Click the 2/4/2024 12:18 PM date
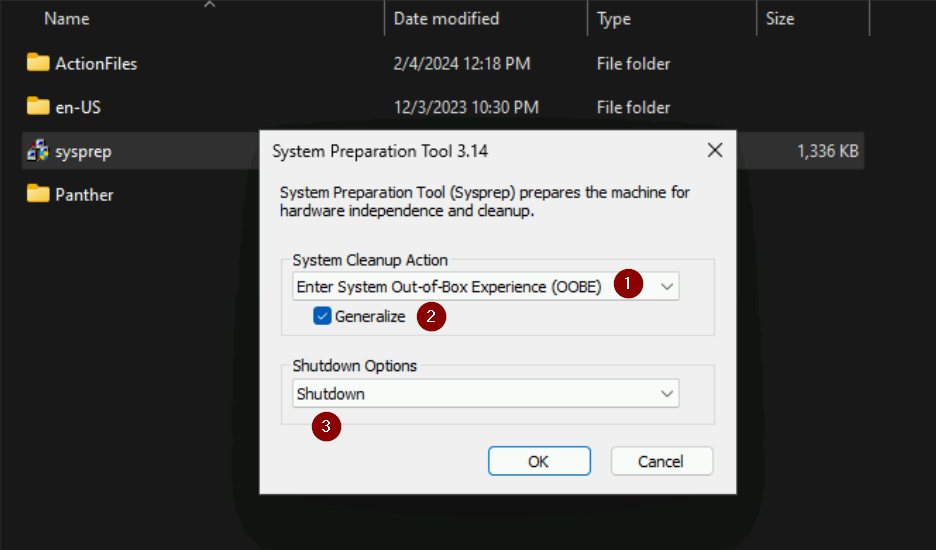Viewport: 936px width, 550px height. tap(462, 63)
